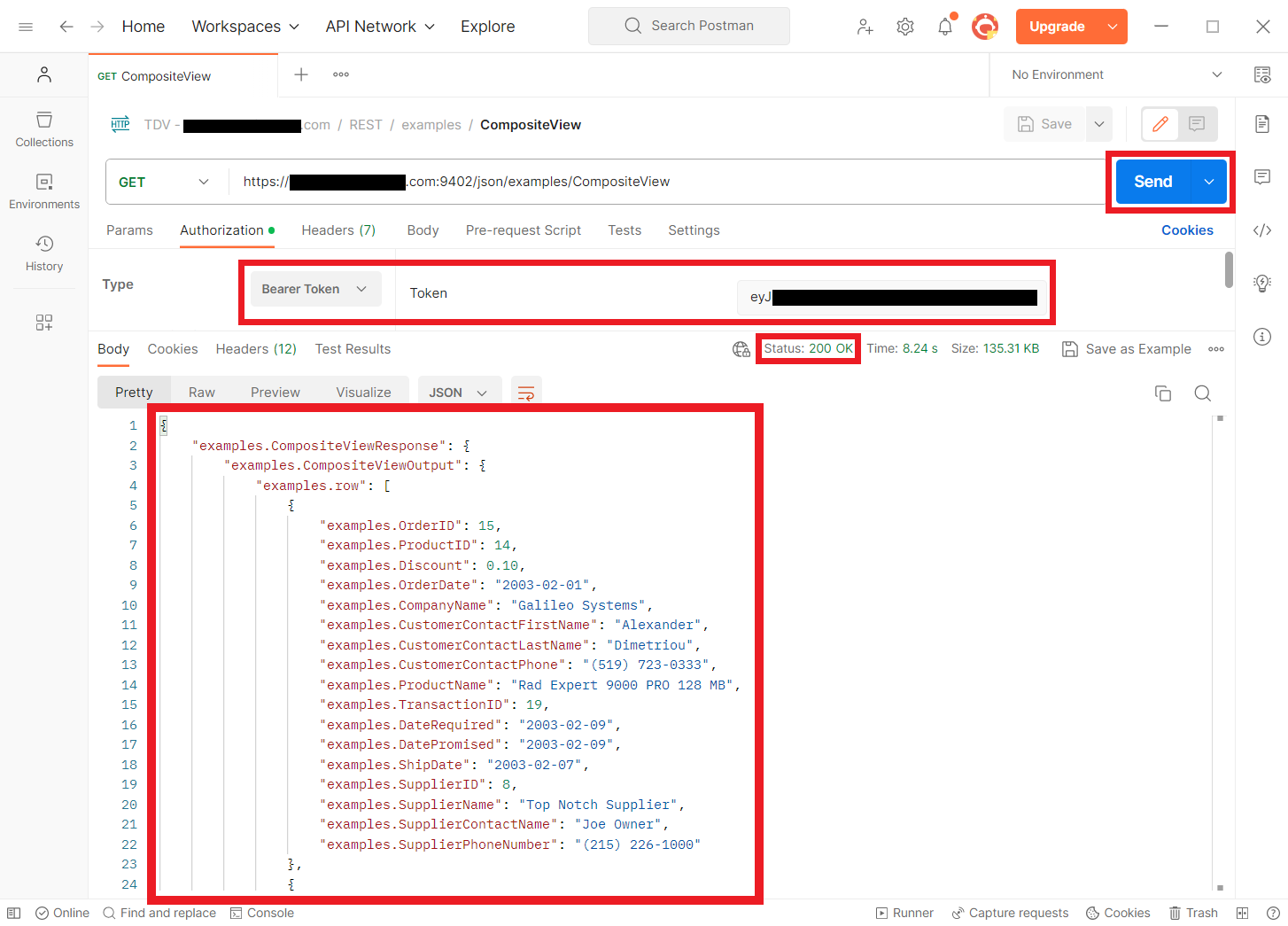Switch to the Params tab
Viewport: 1288px width, 926px height.
click(129, 230)
